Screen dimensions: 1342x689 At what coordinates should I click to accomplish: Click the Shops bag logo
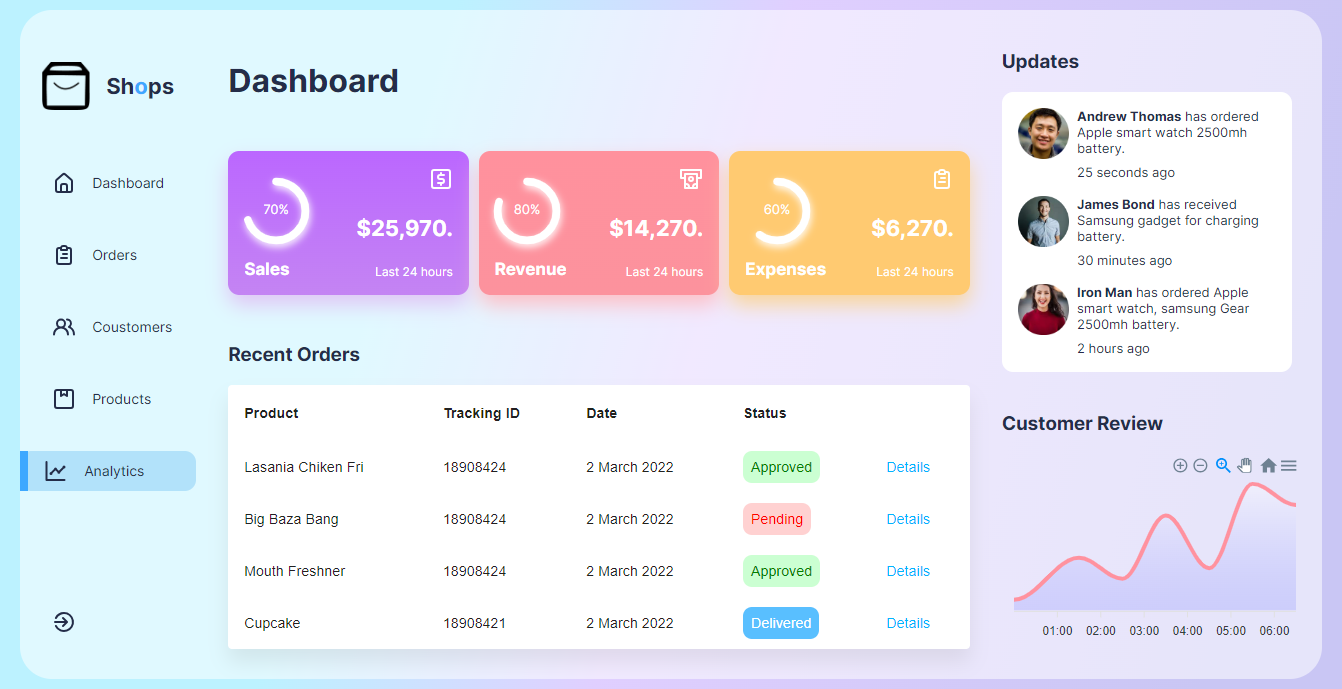coord(64,85)
